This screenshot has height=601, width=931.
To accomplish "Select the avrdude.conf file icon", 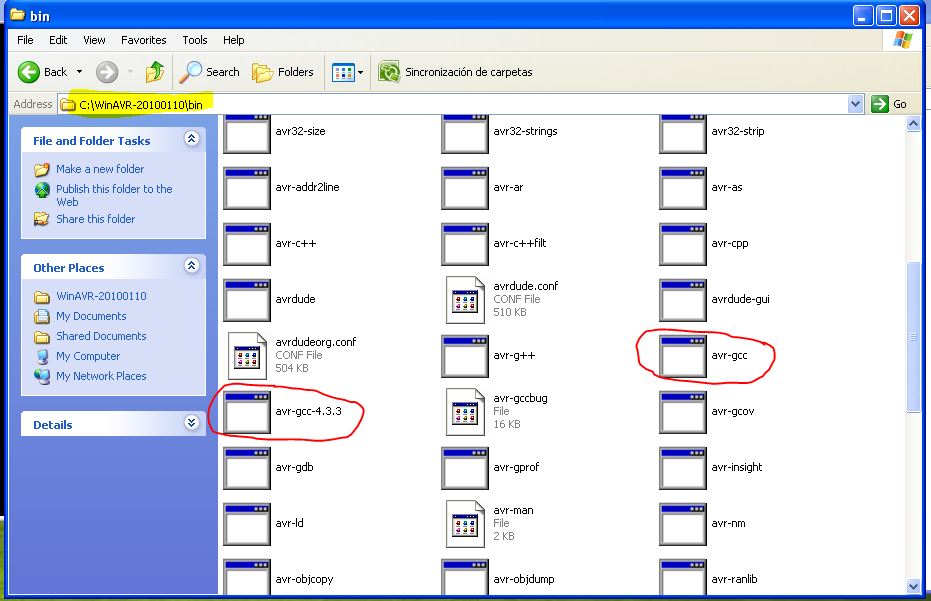I will point(465,300).
